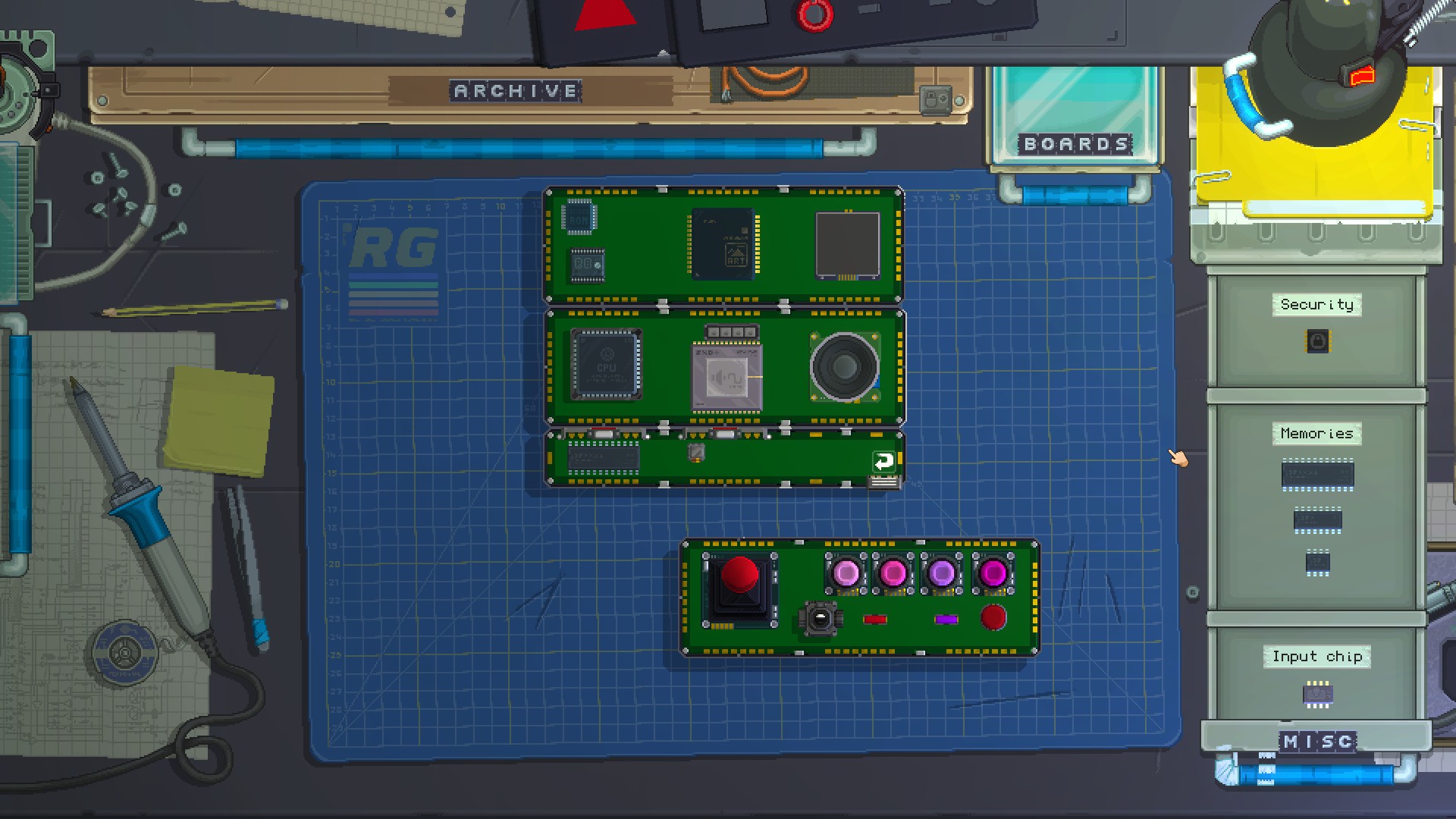Select the ART graphics chip
The height and width of the screenshot is (819, 1456).
coord(723,244)
